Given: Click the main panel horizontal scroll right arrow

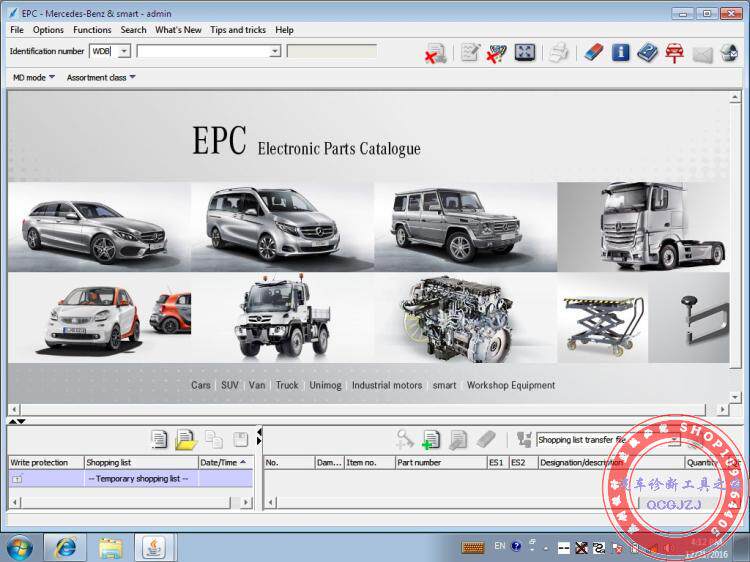Looking at the screenshot, I should tap(723, 409).
